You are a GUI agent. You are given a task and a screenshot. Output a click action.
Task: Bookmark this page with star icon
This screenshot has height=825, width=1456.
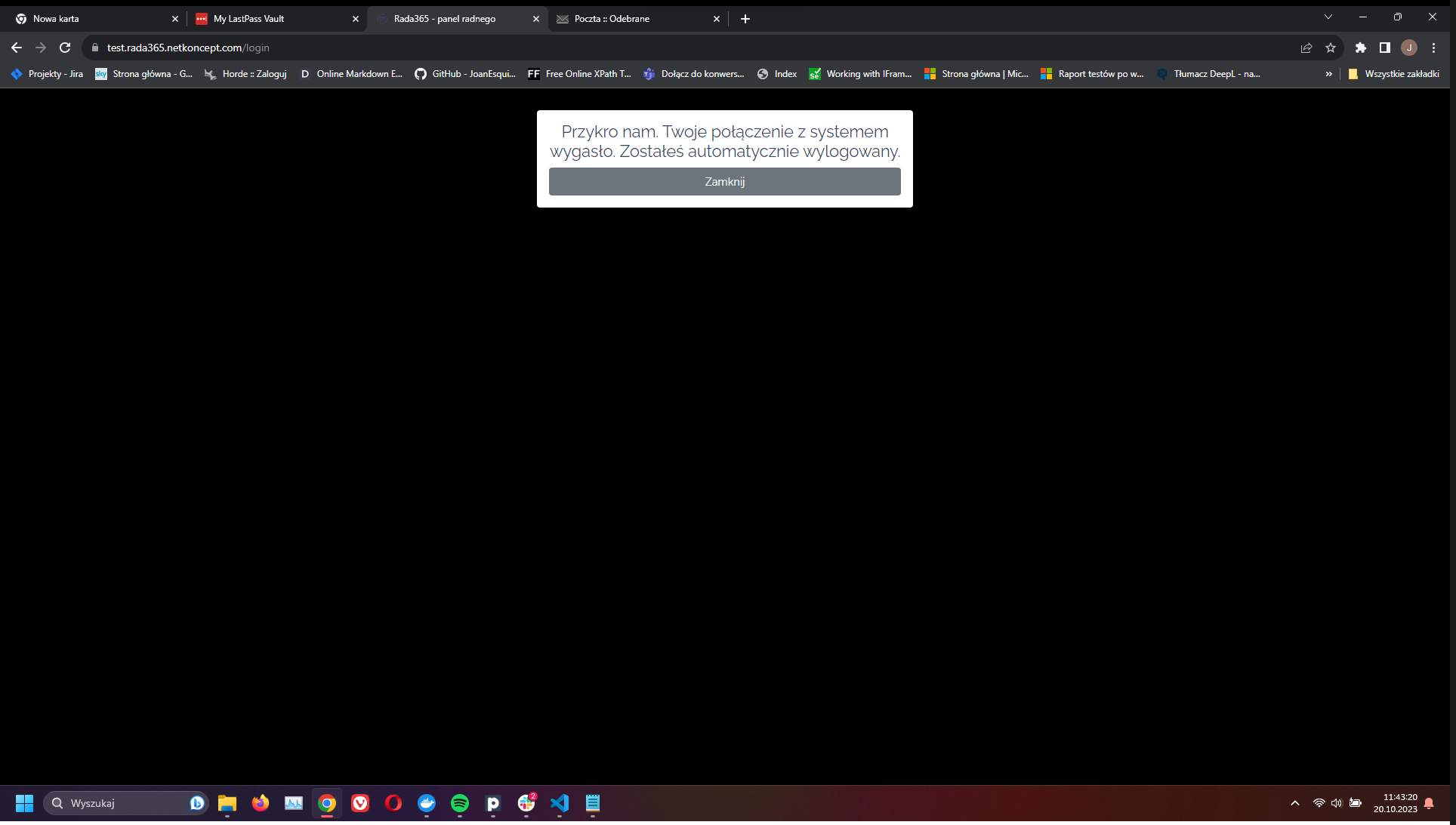1331,48
